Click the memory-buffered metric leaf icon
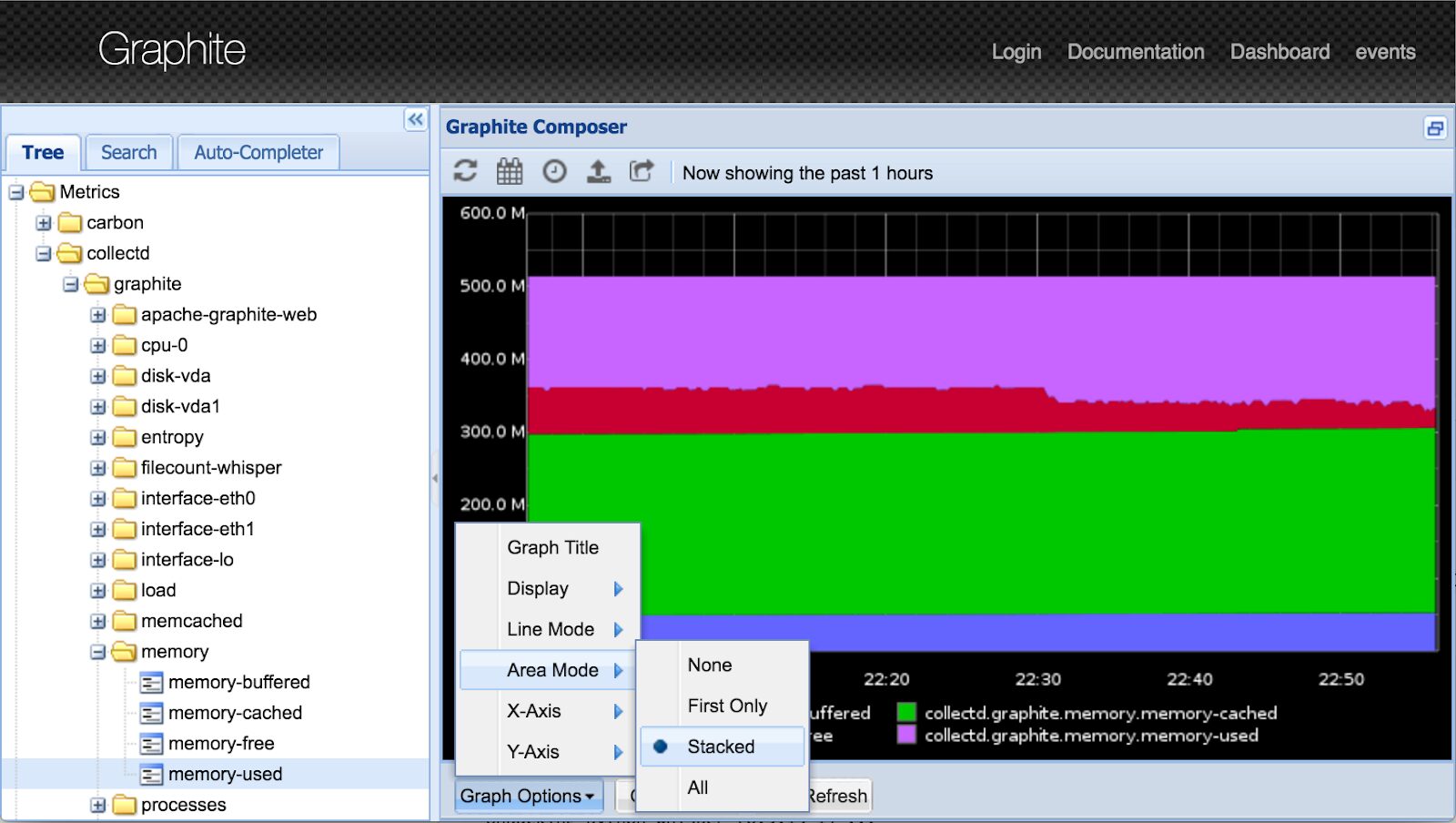Image resolution: width=1456 pixels, height=823 pixels. 151,683
